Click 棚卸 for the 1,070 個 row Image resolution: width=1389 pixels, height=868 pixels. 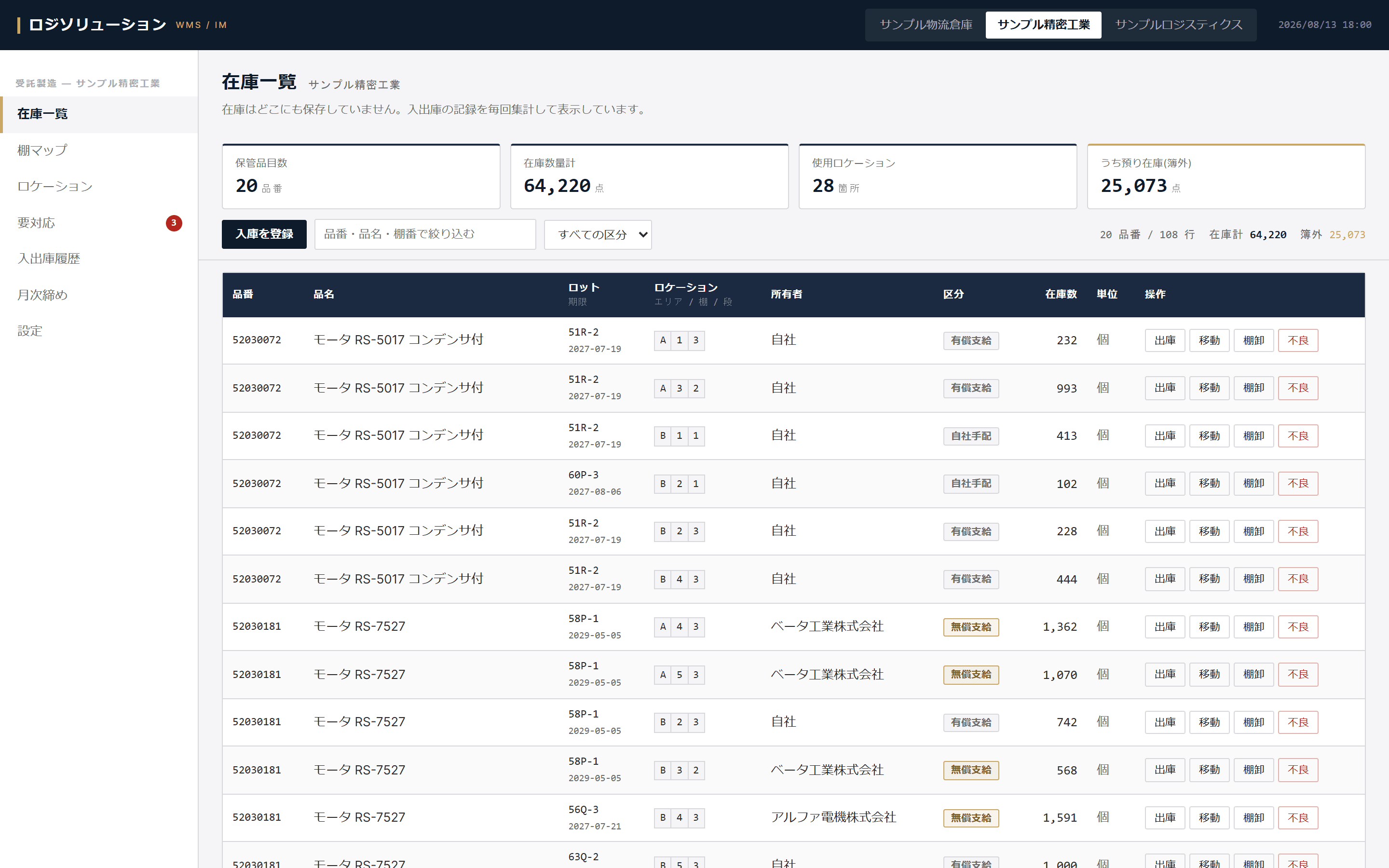[1253, 675]
